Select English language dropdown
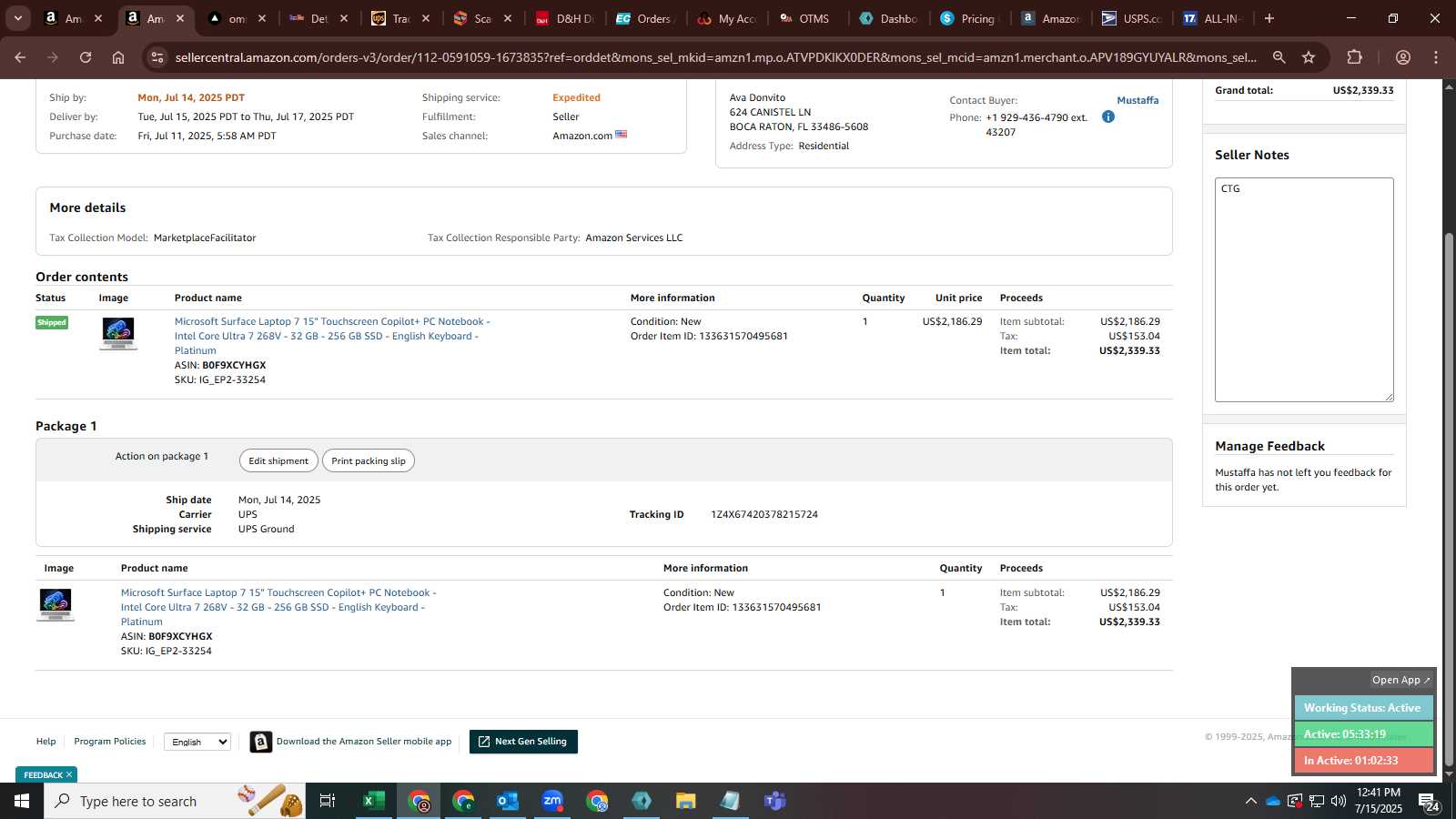This screenshot has height=819, width=1456. tap(197, 742)
